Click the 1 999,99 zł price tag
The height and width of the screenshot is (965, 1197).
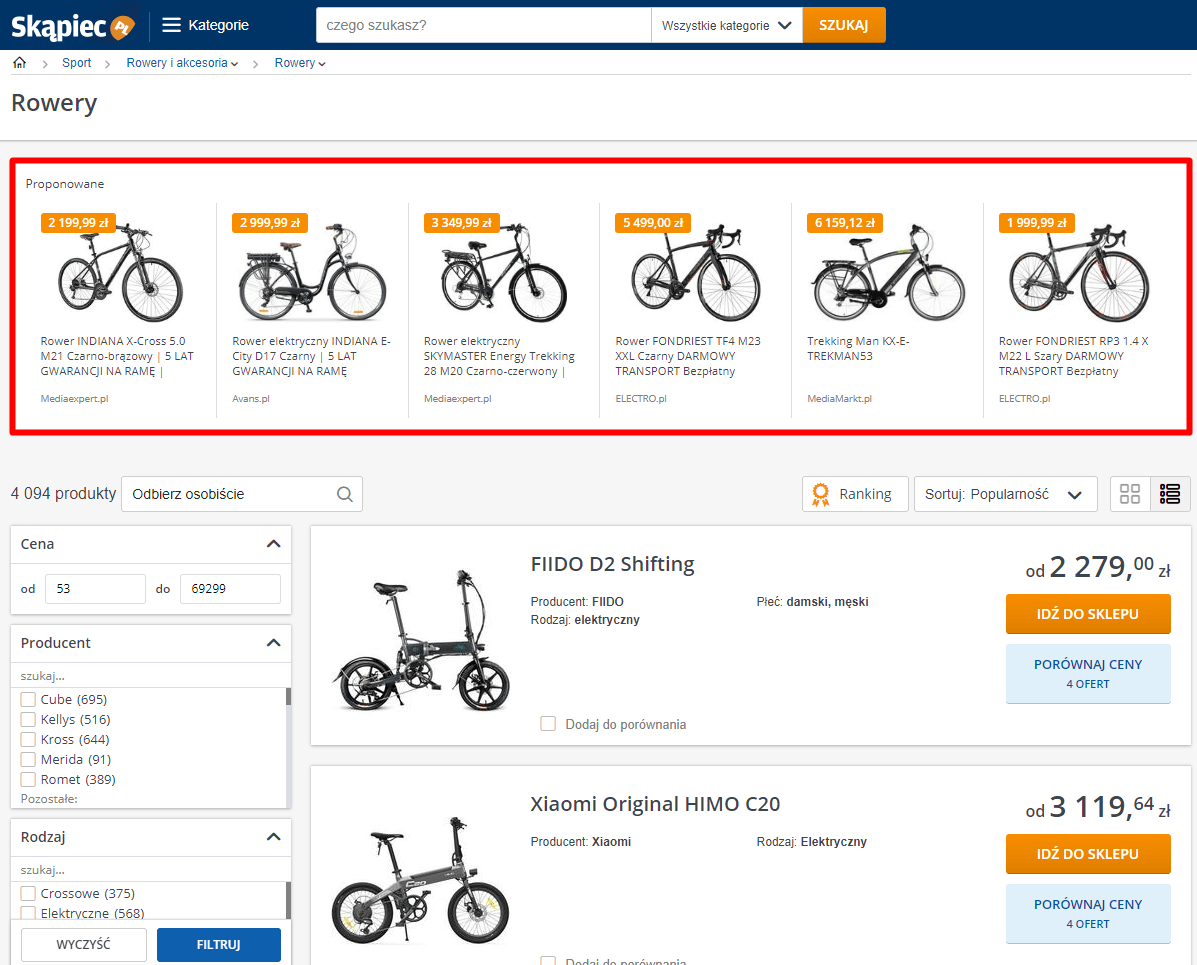click(1036, 223)
